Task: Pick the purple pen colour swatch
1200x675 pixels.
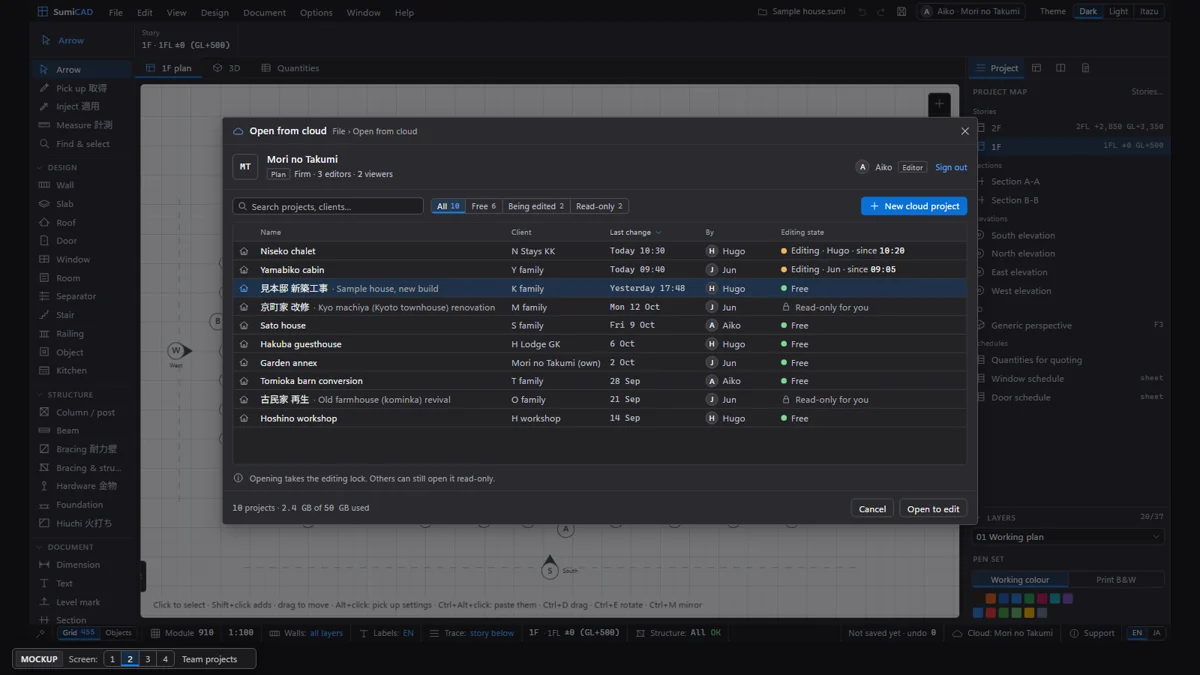Action: tap(1068, 599)
